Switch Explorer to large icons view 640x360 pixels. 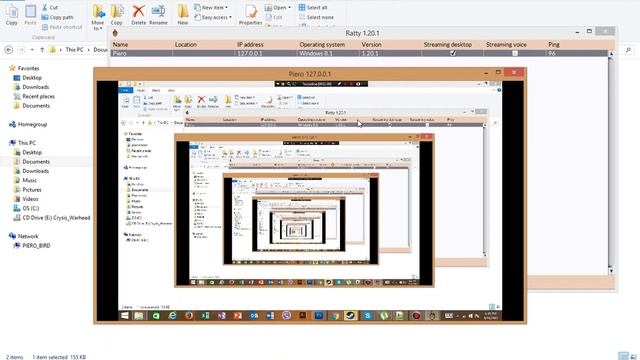633,356
